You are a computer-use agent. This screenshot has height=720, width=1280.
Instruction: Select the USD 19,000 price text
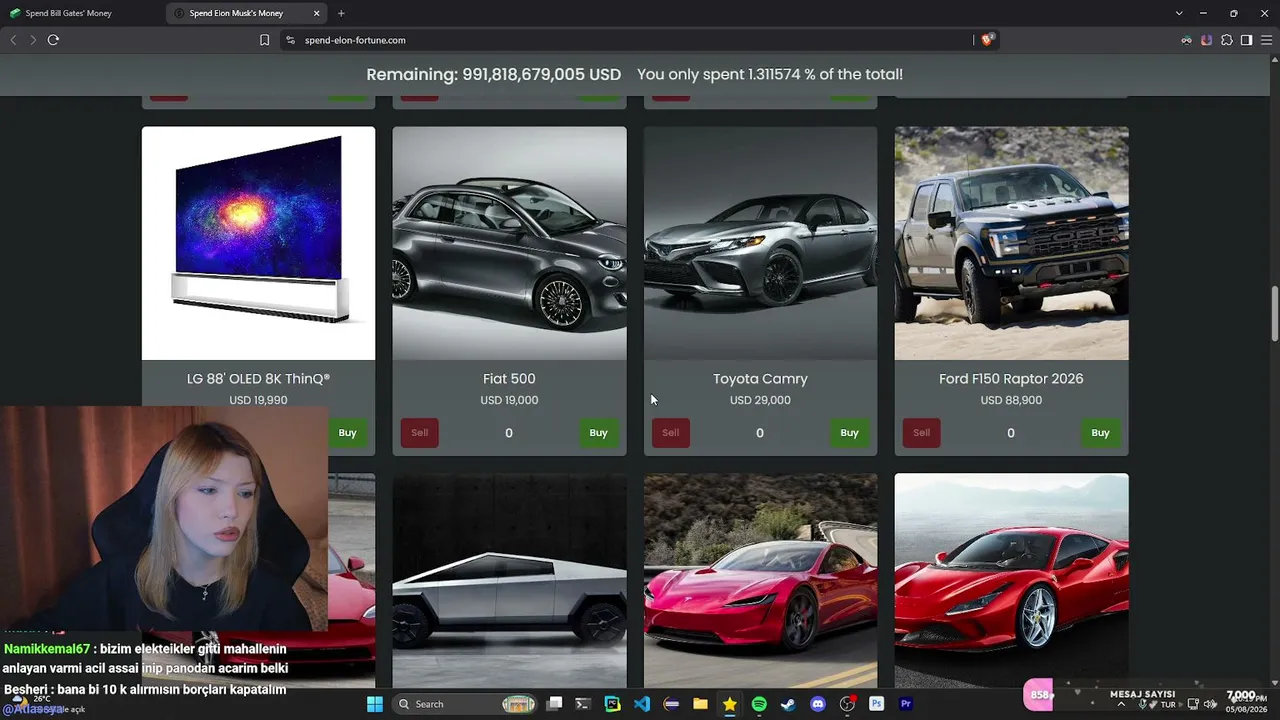click(x=509, y=400)
